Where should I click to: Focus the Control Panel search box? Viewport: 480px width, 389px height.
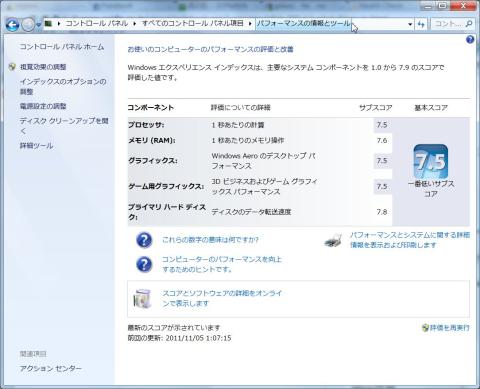click(x=447, y=24)
